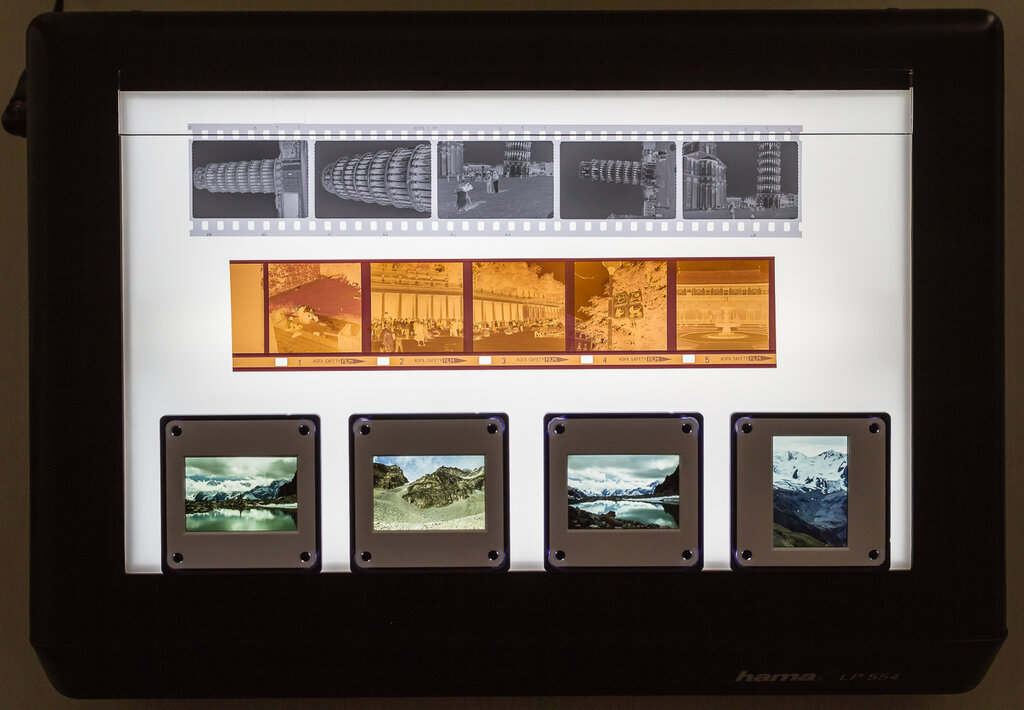Click frame number 2 on the Agfa strip edge
The height and width of the screenshot is (710, 1024).
pyautogui.click(x=402, y=361)
